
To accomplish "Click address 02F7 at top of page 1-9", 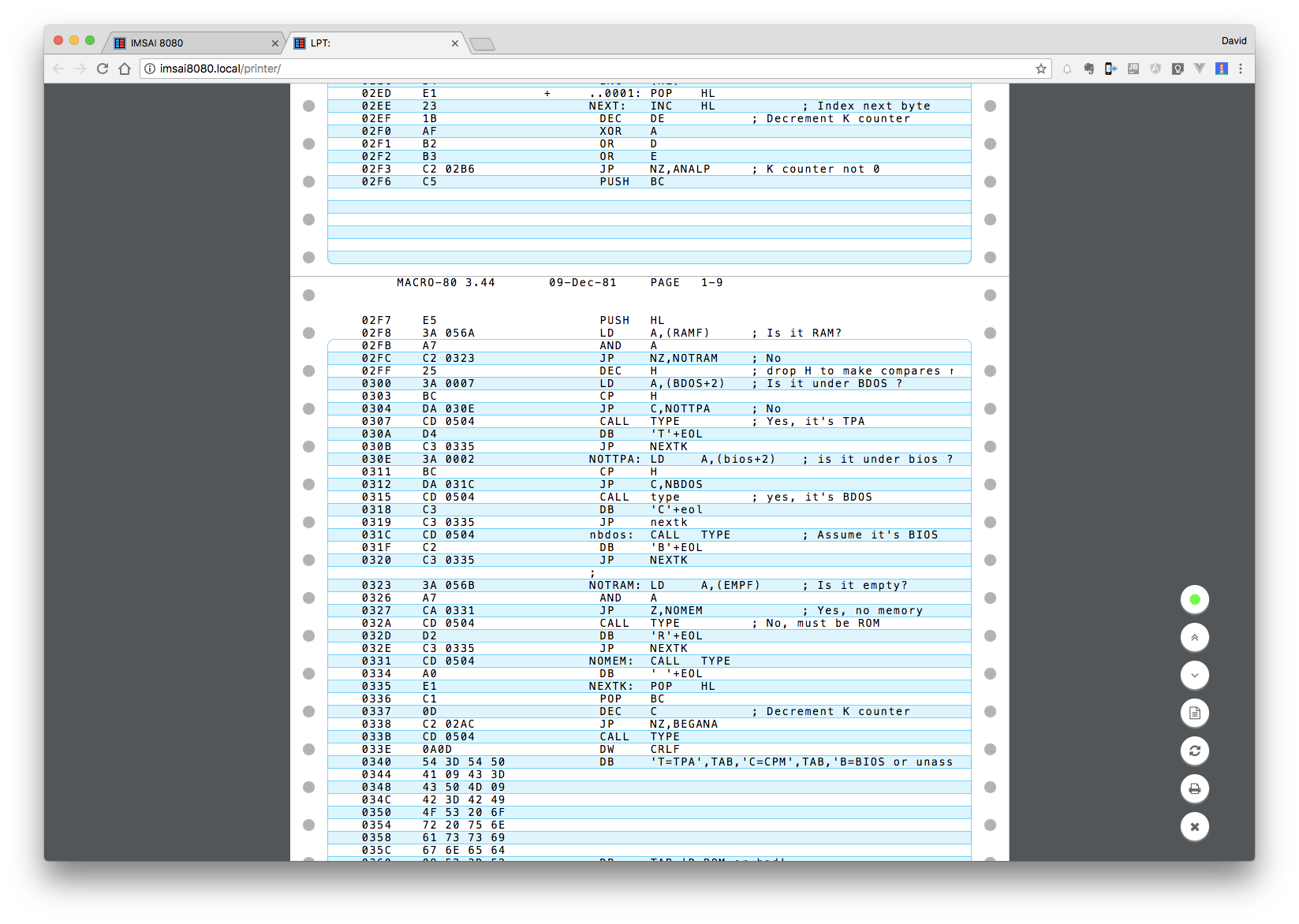I will coord(376,320).
